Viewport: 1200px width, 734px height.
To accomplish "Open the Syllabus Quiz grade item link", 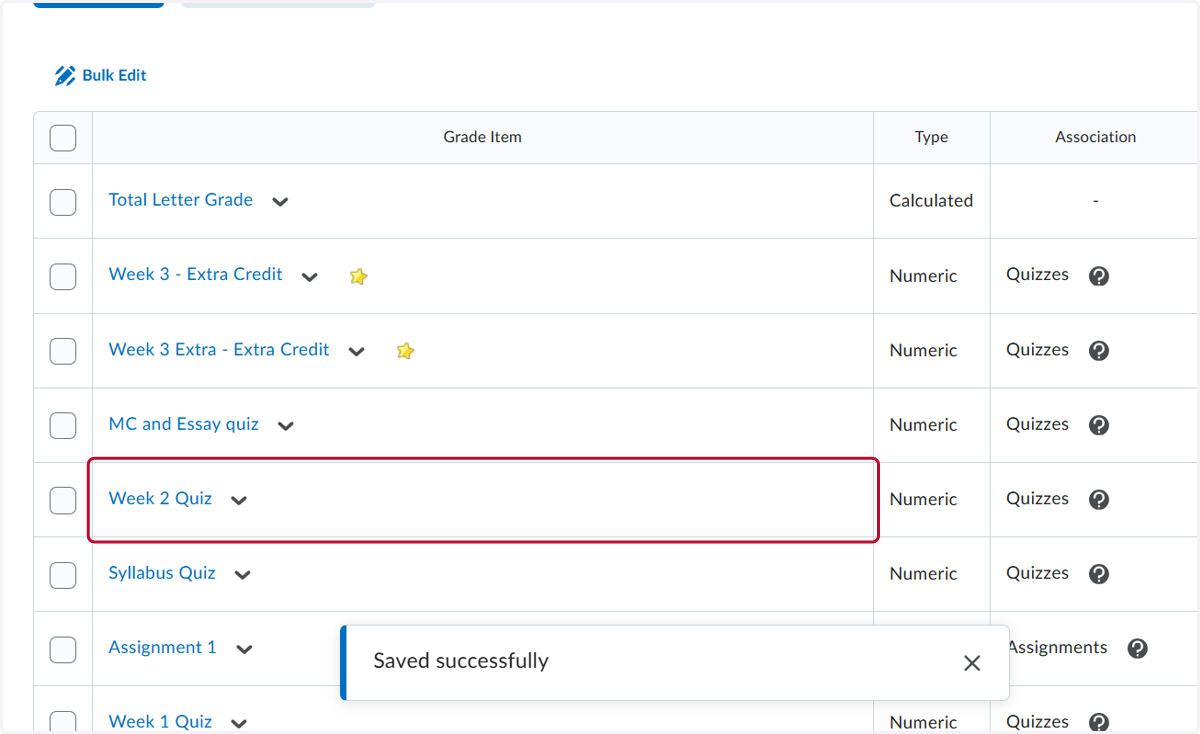I will pos(162,573).
